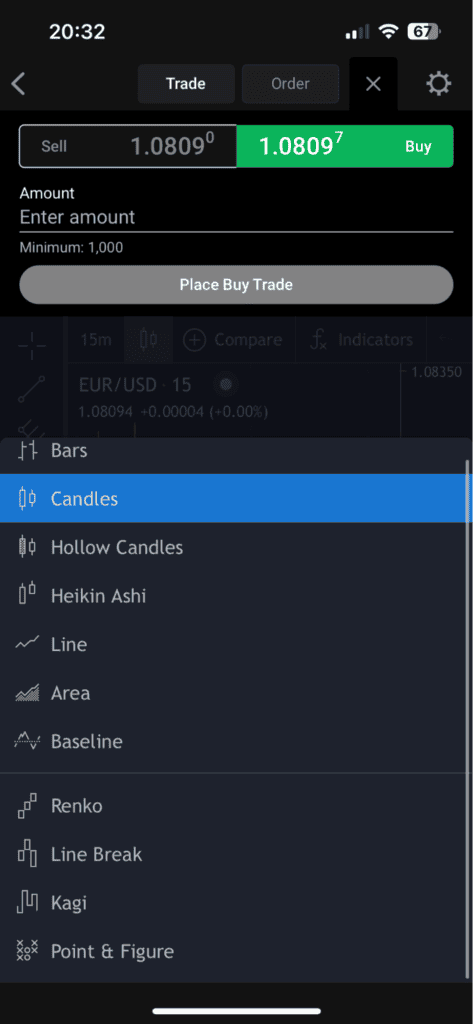Switch to the Trade tab

coord(186,84)
